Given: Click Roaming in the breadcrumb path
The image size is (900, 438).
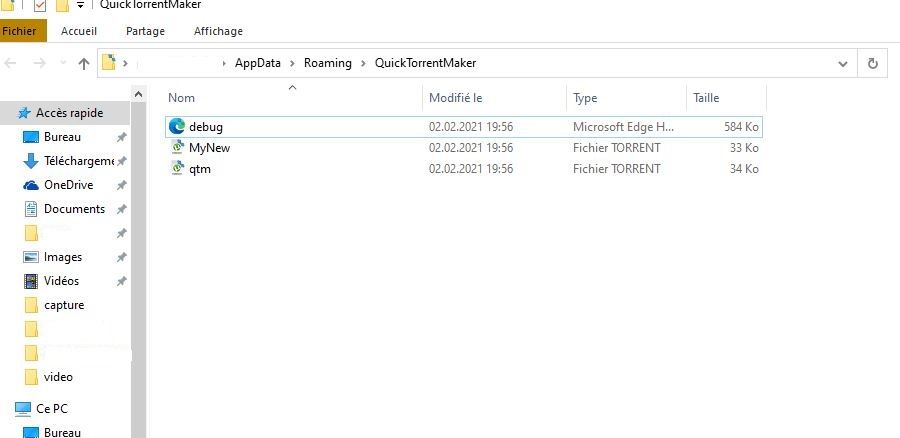Looking at the screenshot, I should pyautogui.click(x=328, y=63).
